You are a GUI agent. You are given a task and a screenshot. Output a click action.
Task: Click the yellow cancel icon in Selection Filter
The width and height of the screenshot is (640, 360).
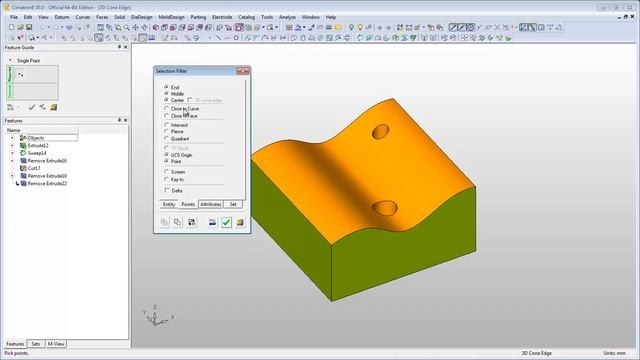pyautogui.click(x=240, y=222)
